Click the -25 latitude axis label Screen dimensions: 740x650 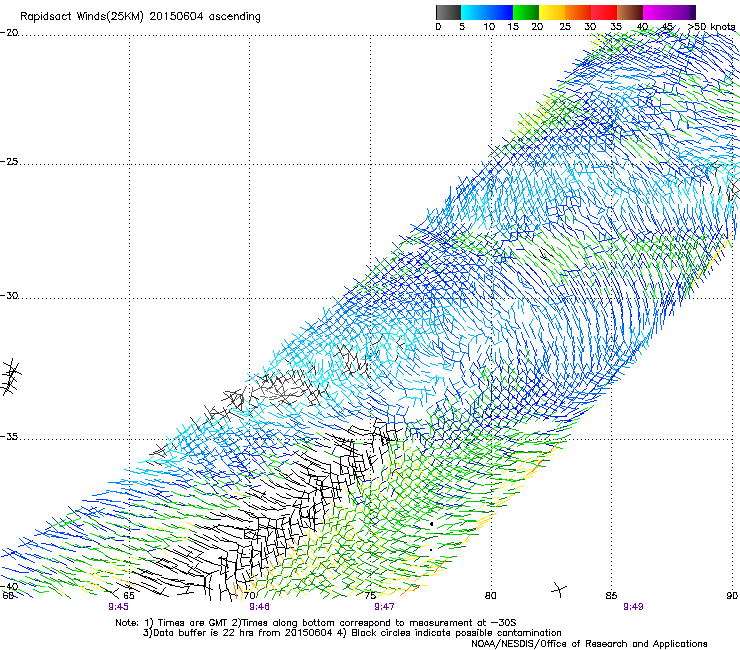9,161
